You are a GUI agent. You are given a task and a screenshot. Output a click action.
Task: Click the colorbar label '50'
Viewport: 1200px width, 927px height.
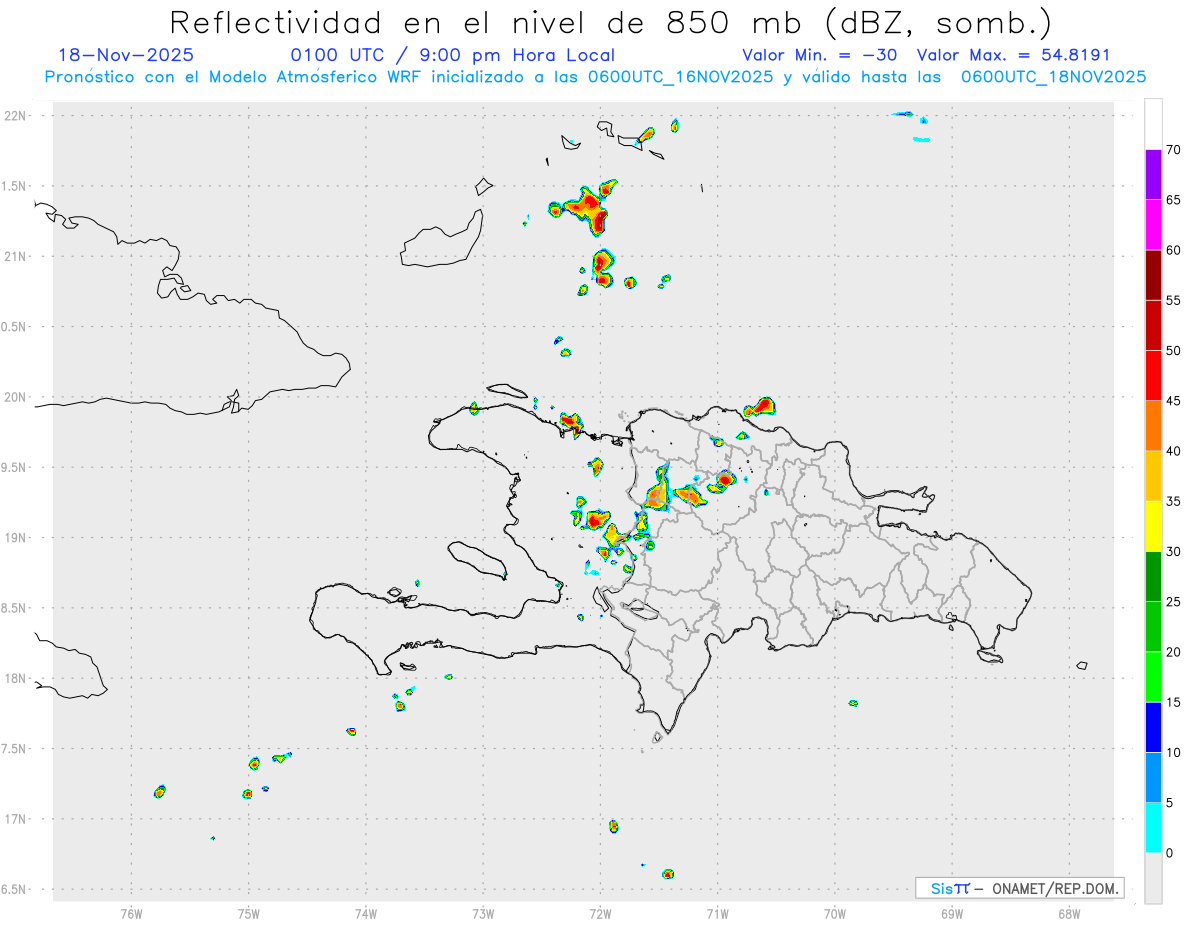tap(1174, 351)
